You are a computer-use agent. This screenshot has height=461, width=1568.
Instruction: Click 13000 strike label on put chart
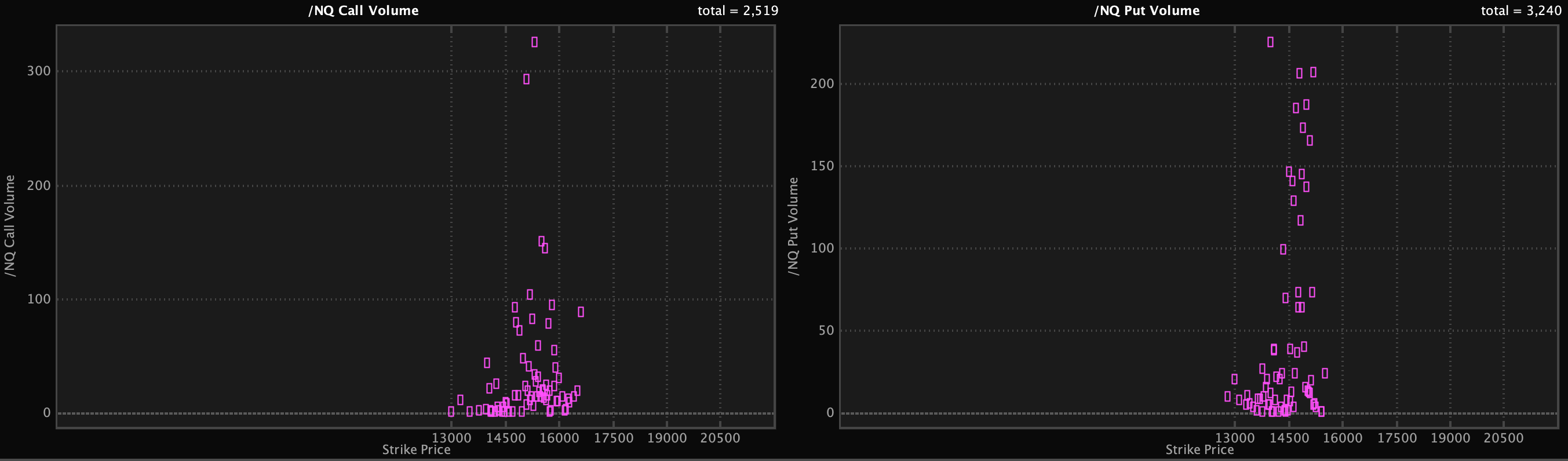1235,438
